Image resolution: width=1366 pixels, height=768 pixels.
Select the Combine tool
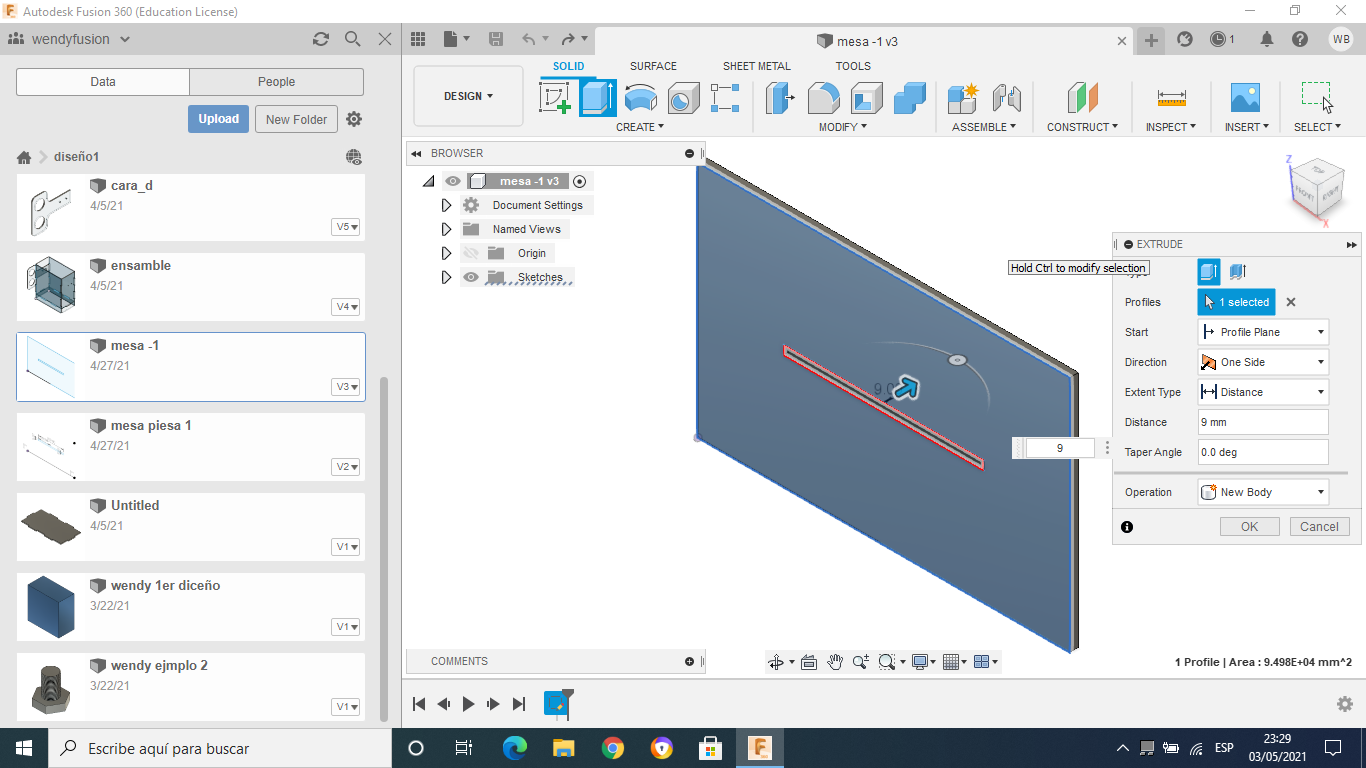pos(910,98)
